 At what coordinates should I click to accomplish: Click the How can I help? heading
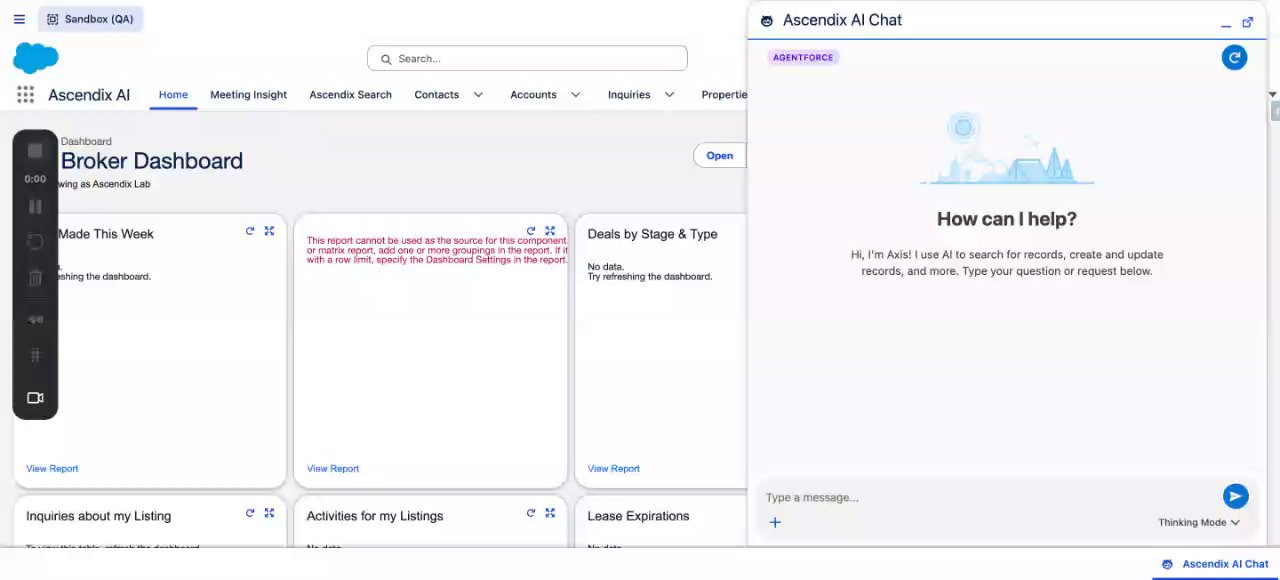(x=1007, y=219)
